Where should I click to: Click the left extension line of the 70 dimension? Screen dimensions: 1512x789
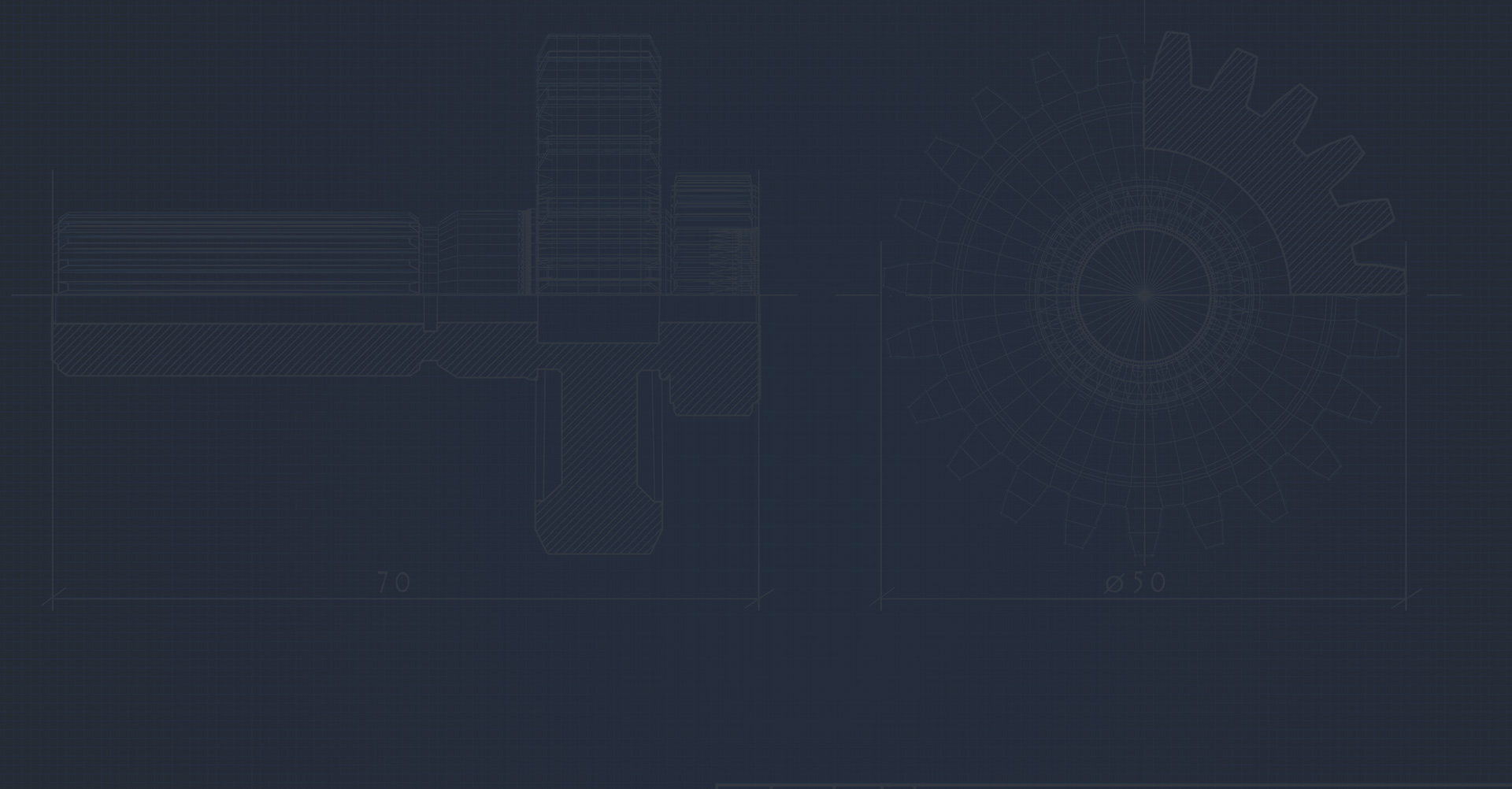53,472
